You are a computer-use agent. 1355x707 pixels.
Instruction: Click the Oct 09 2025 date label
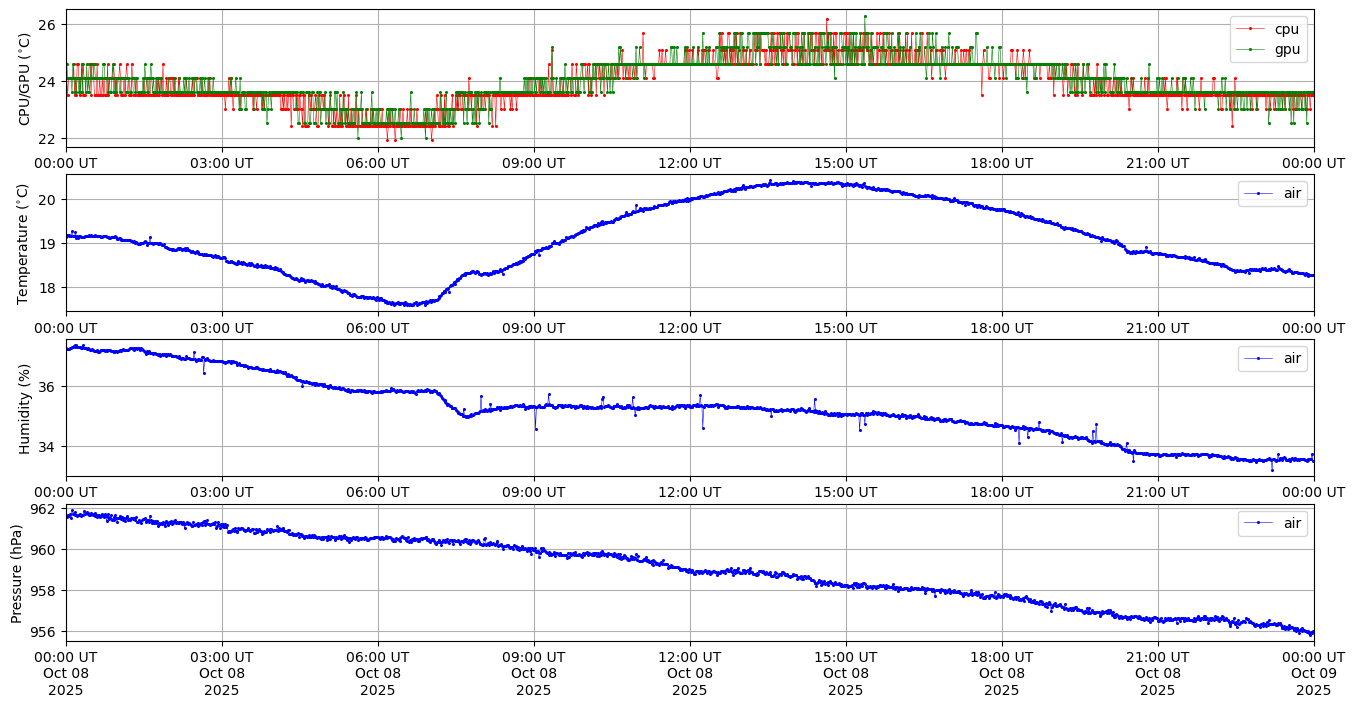[1313, 673]
